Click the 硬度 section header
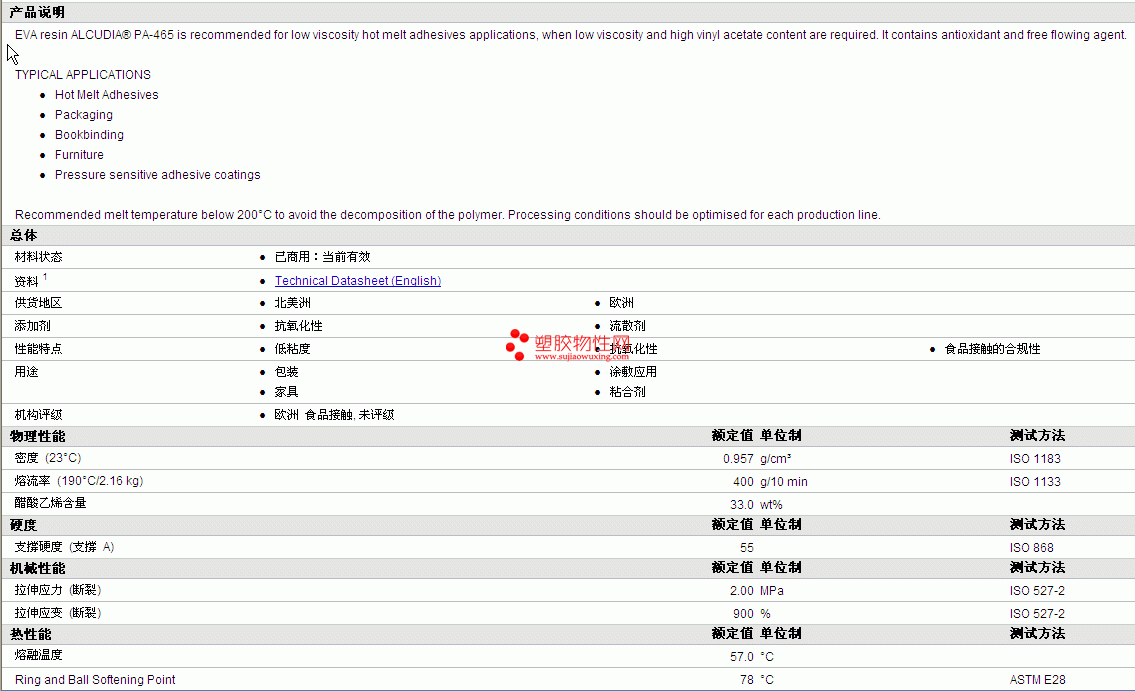The width and height of the screenshot is (1135, 691). coord(23,525)
